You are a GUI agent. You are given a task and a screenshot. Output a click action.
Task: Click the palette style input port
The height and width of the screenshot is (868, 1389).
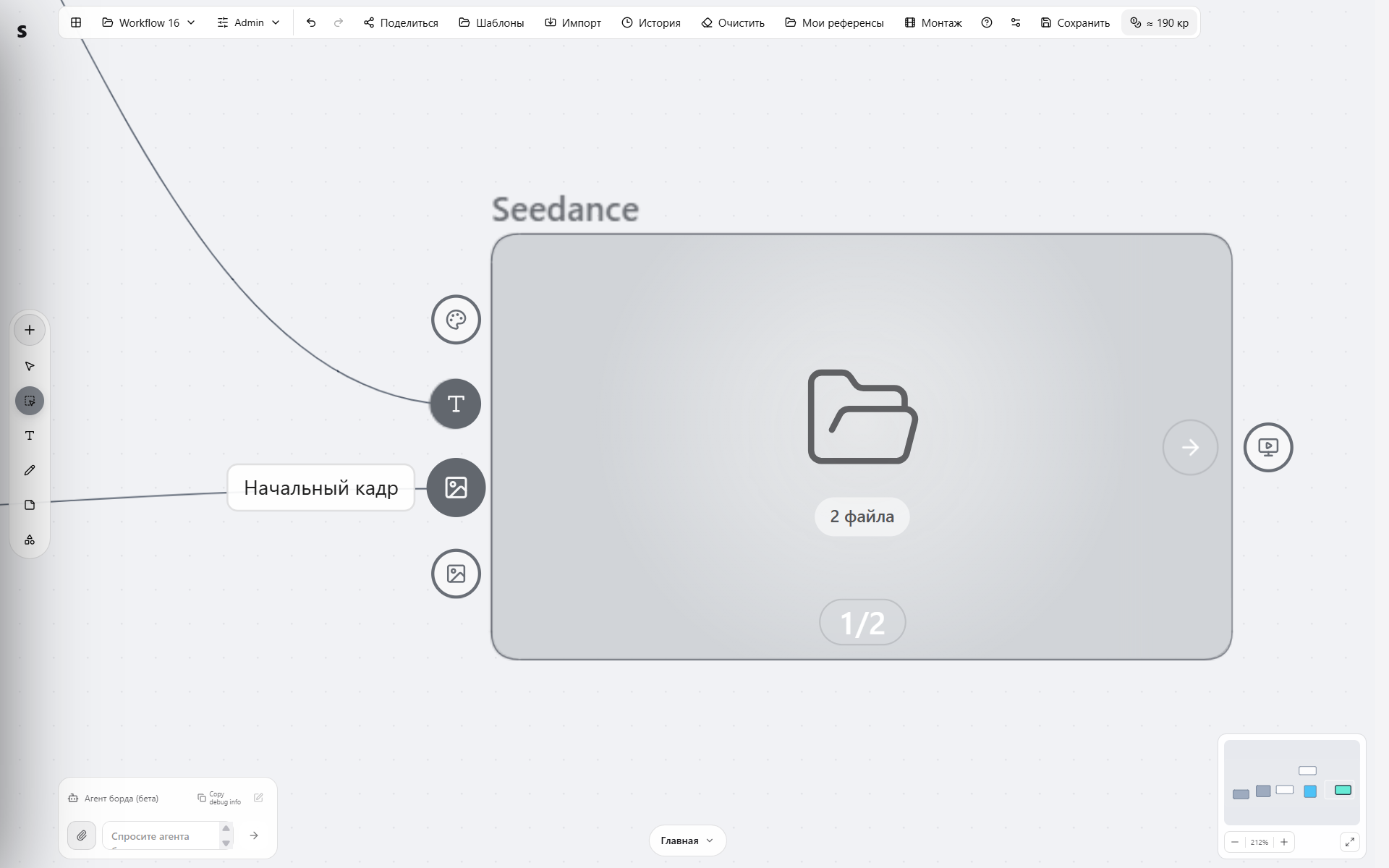pos(456,320)
